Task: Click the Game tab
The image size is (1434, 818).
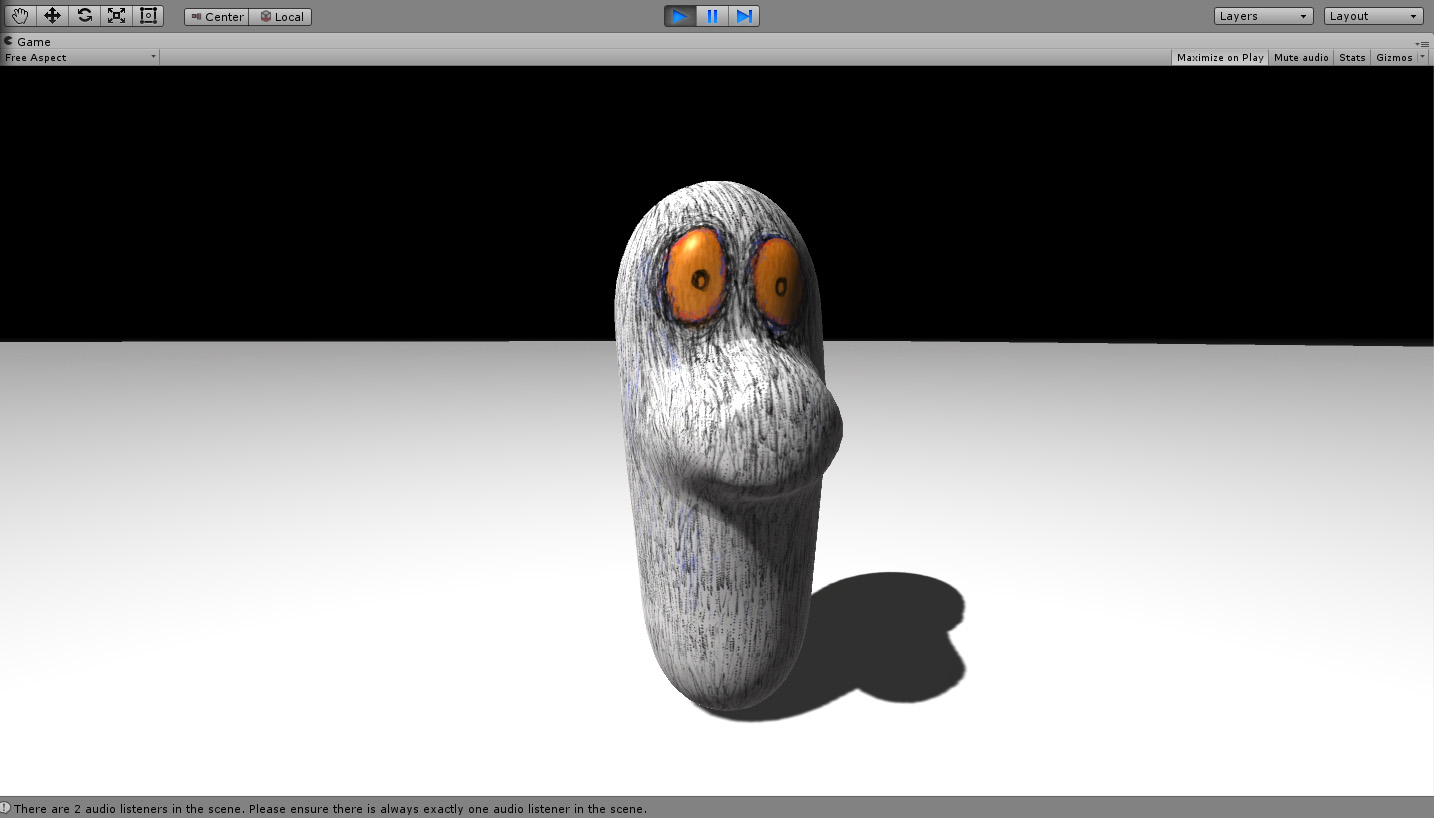Action: click(33, 42)
